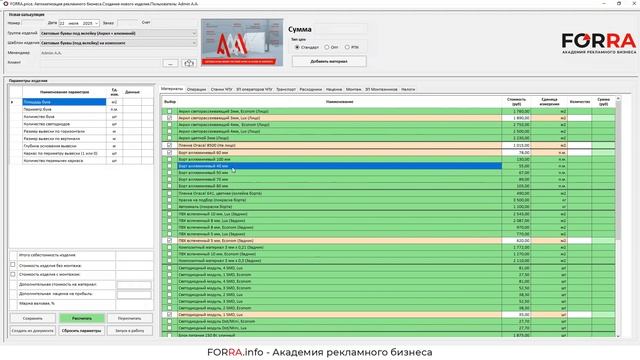Switch to the Монтаж tab

(x=353, y=89)
